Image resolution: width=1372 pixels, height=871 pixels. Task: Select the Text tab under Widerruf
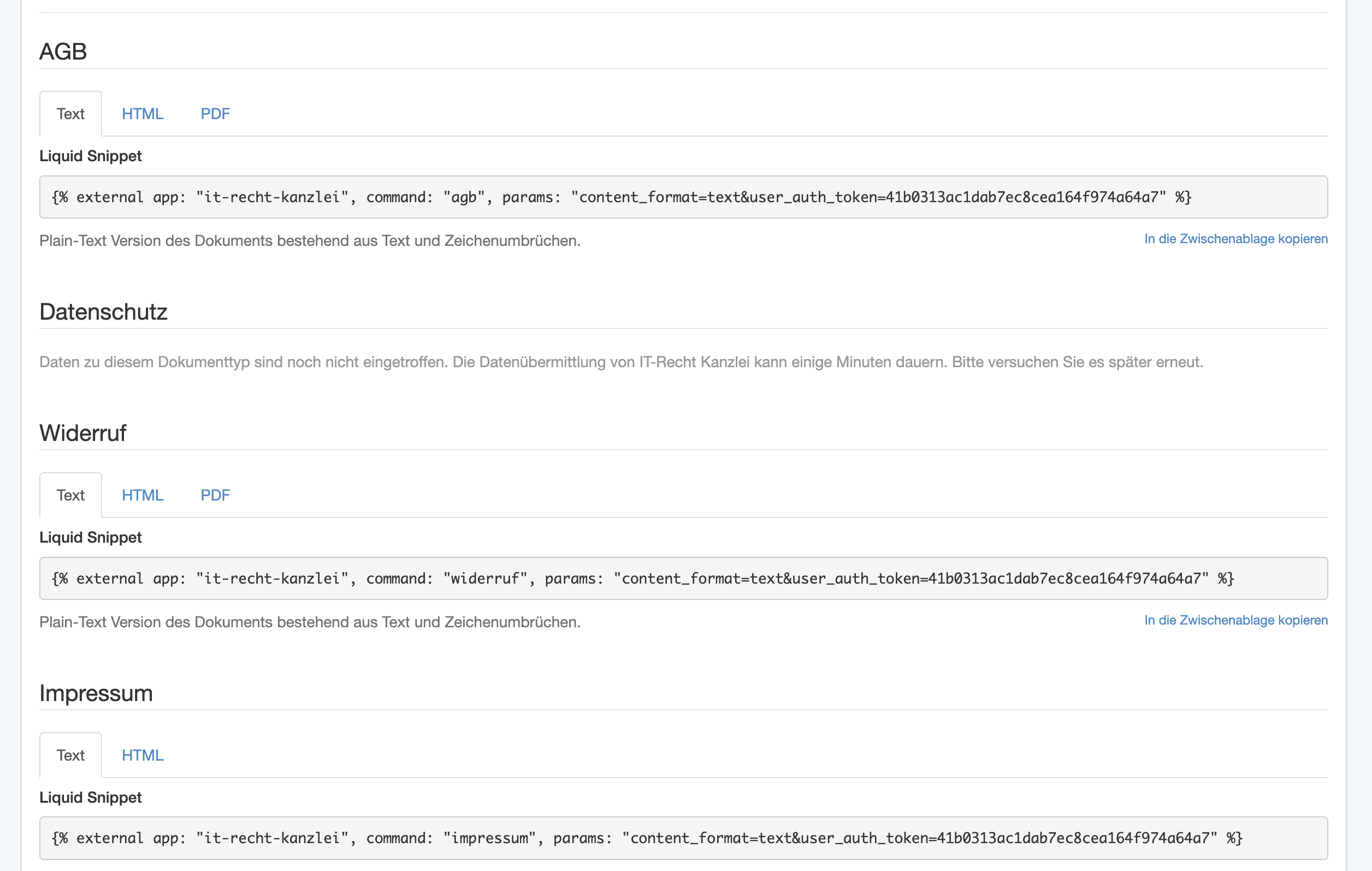pos(70,495)
